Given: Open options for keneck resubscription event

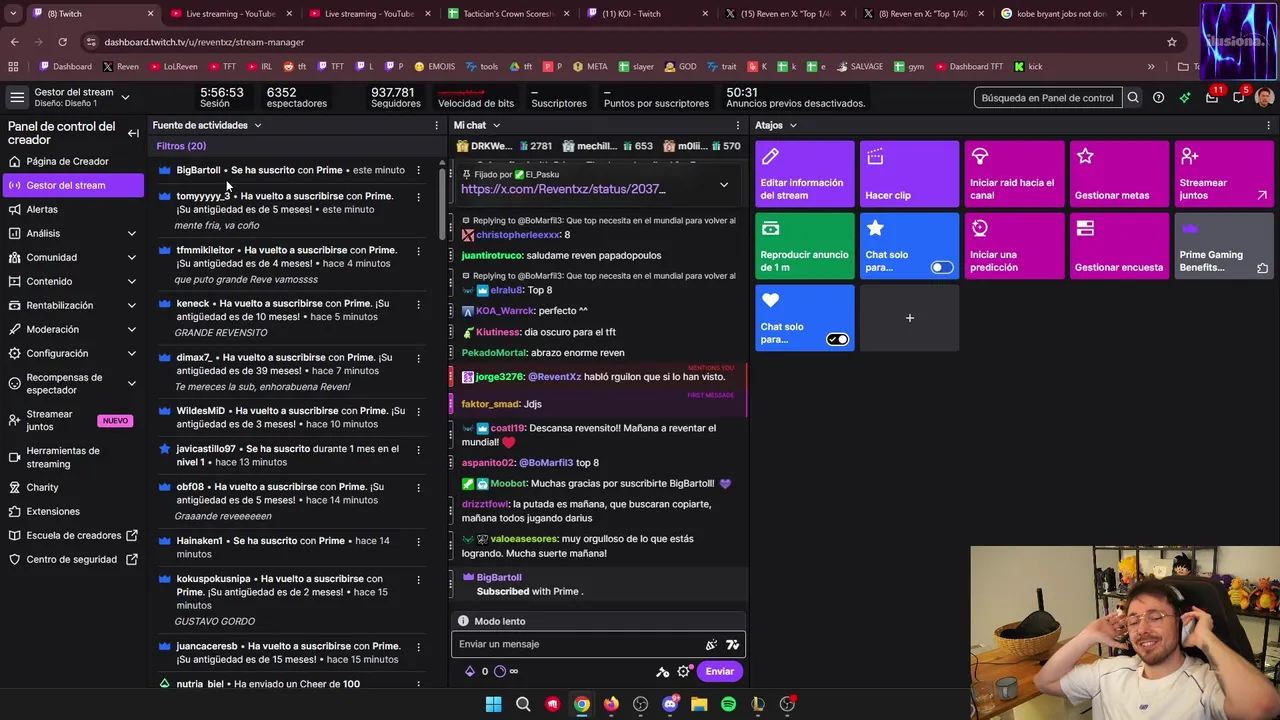Looking at the screenshot, I should click(x=419, y=304).
